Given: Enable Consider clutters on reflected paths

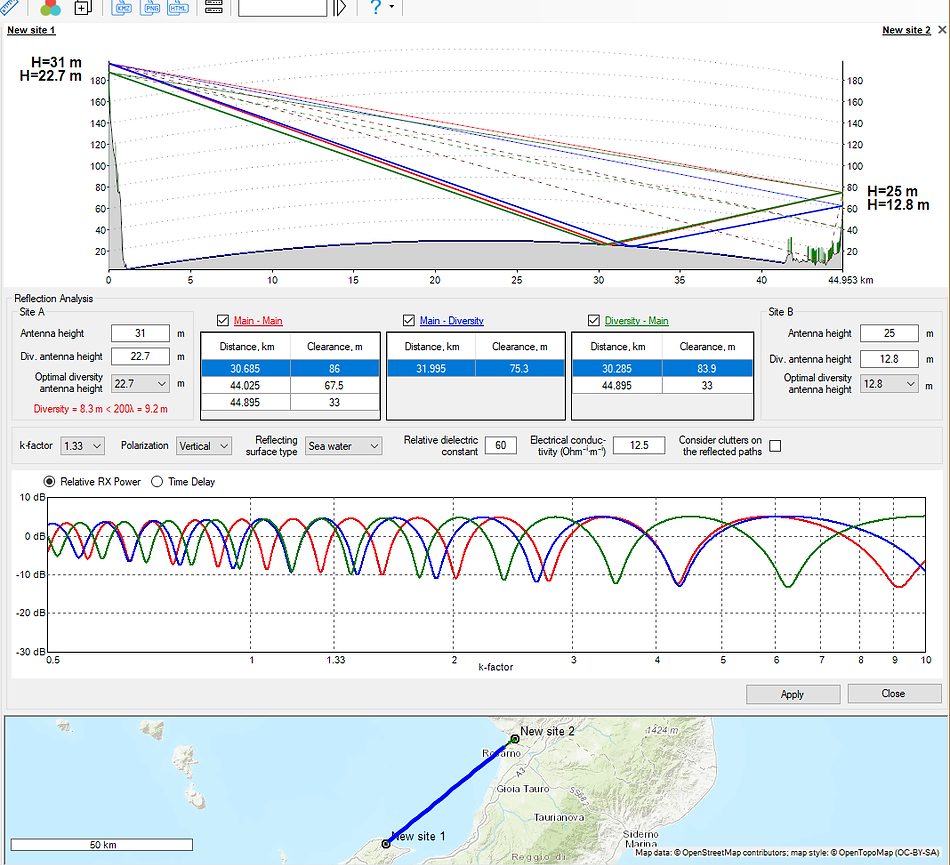Looking at the screenshot, I should coord(775,446).
